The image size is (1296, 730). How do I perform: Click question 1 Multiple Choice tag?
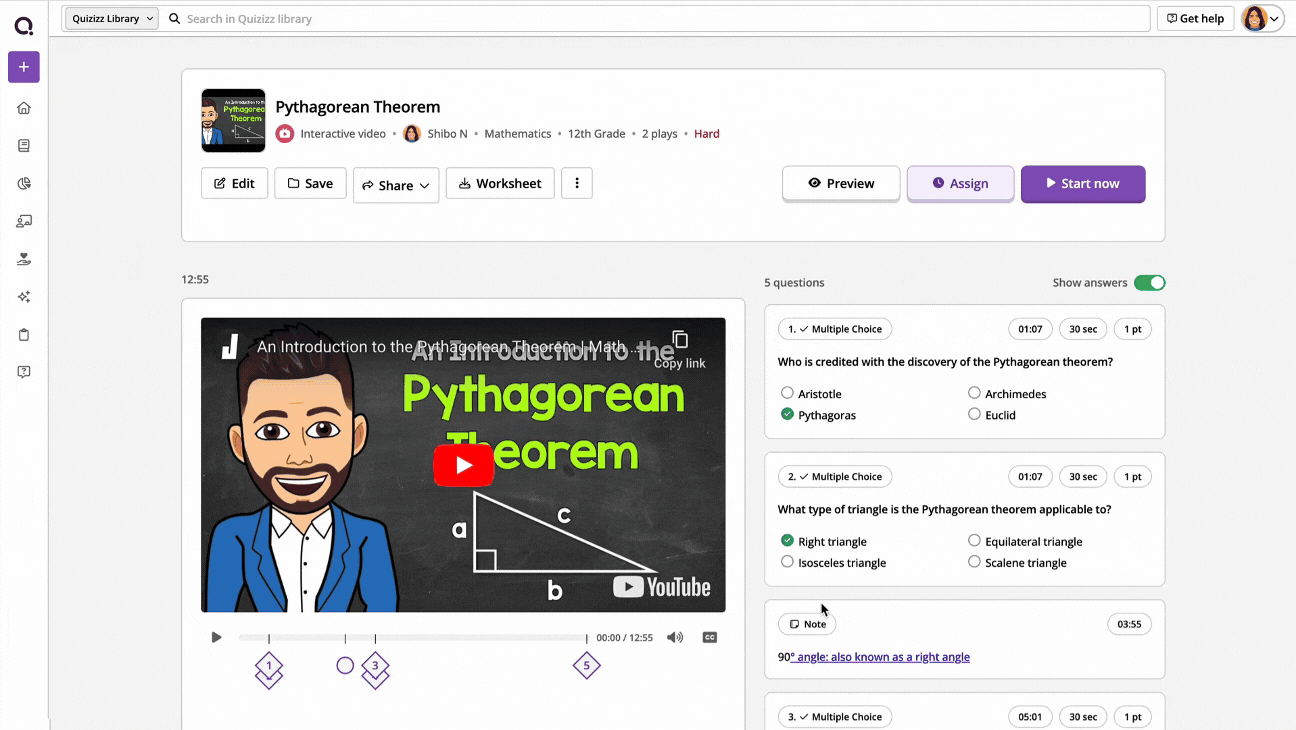pyautogui.click(x=835, y=329)
